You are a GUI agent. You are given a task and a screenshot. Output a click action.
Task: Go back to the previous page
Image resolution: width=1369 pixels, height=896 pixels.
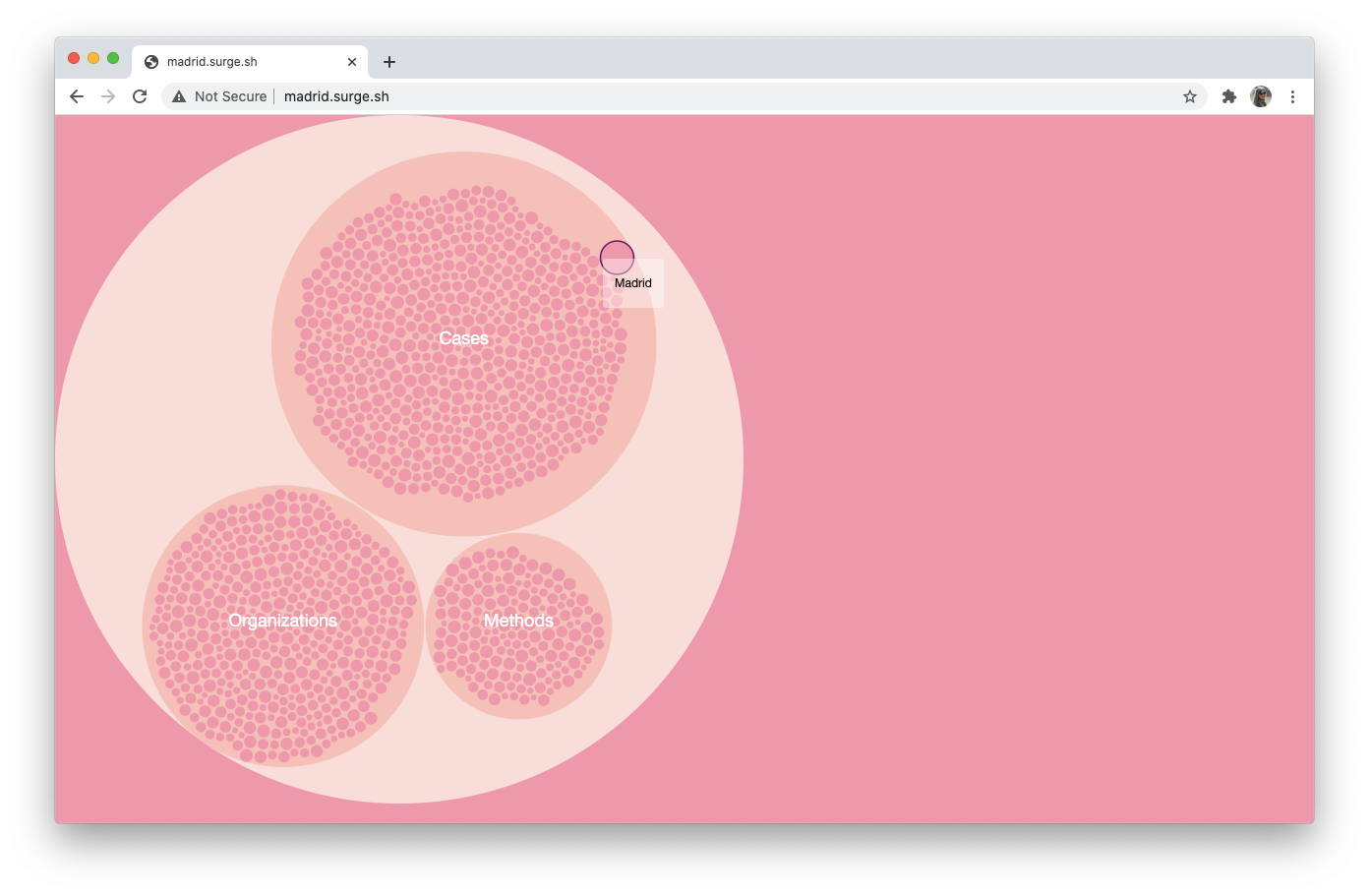point(77,96)
